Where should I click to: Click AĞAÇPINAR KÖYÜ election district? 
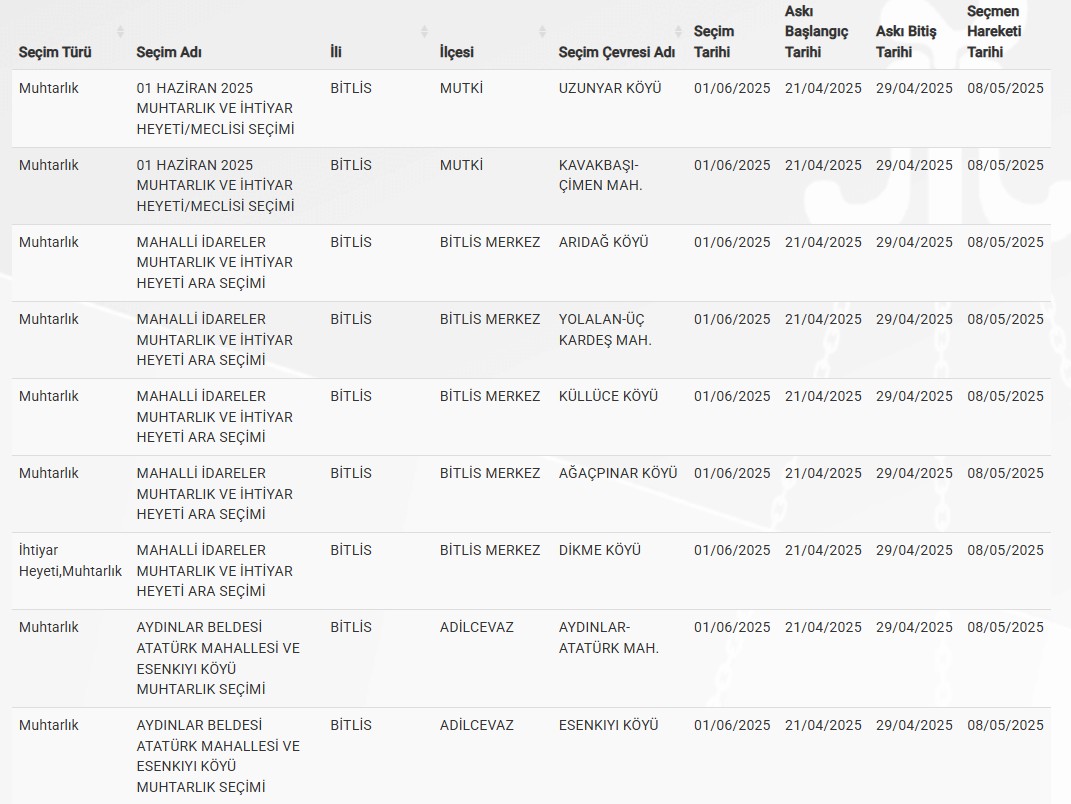(617, 473)
